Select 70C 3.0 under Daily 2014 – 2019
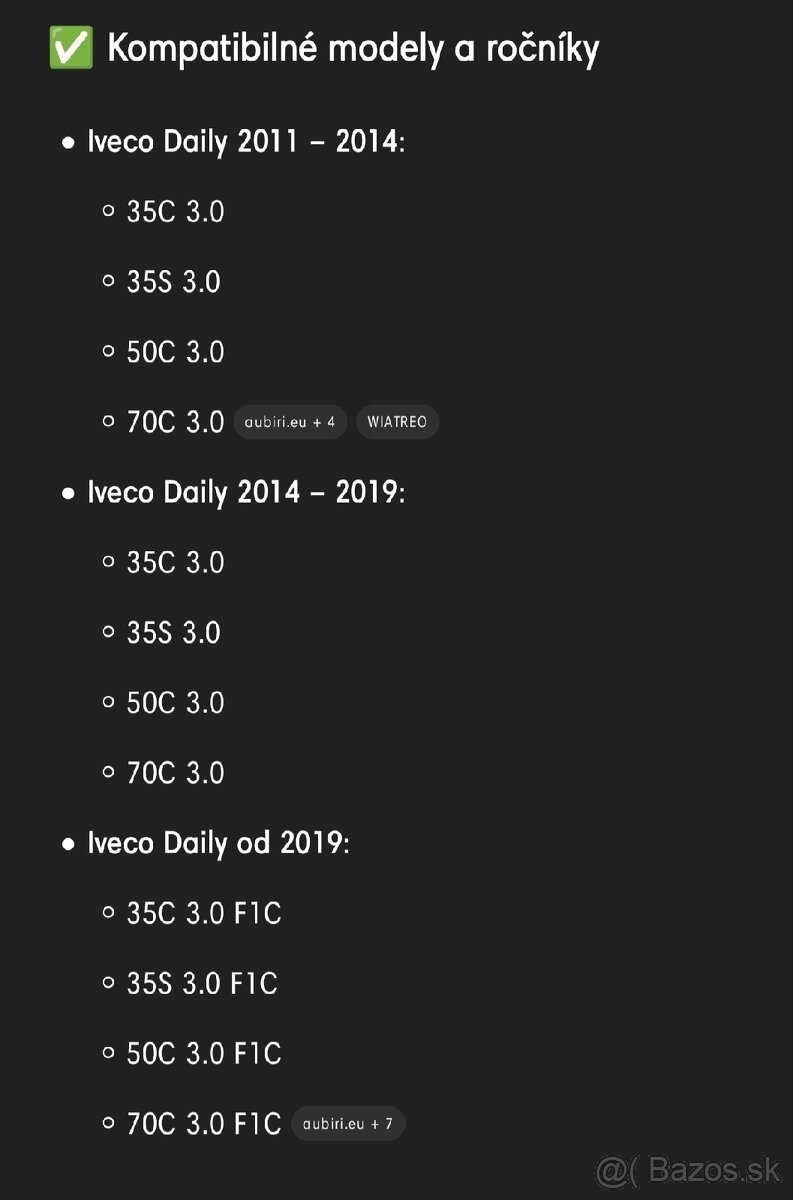Image resolution: width=793 pixels, height=1200 pixels. click(175, 773)
